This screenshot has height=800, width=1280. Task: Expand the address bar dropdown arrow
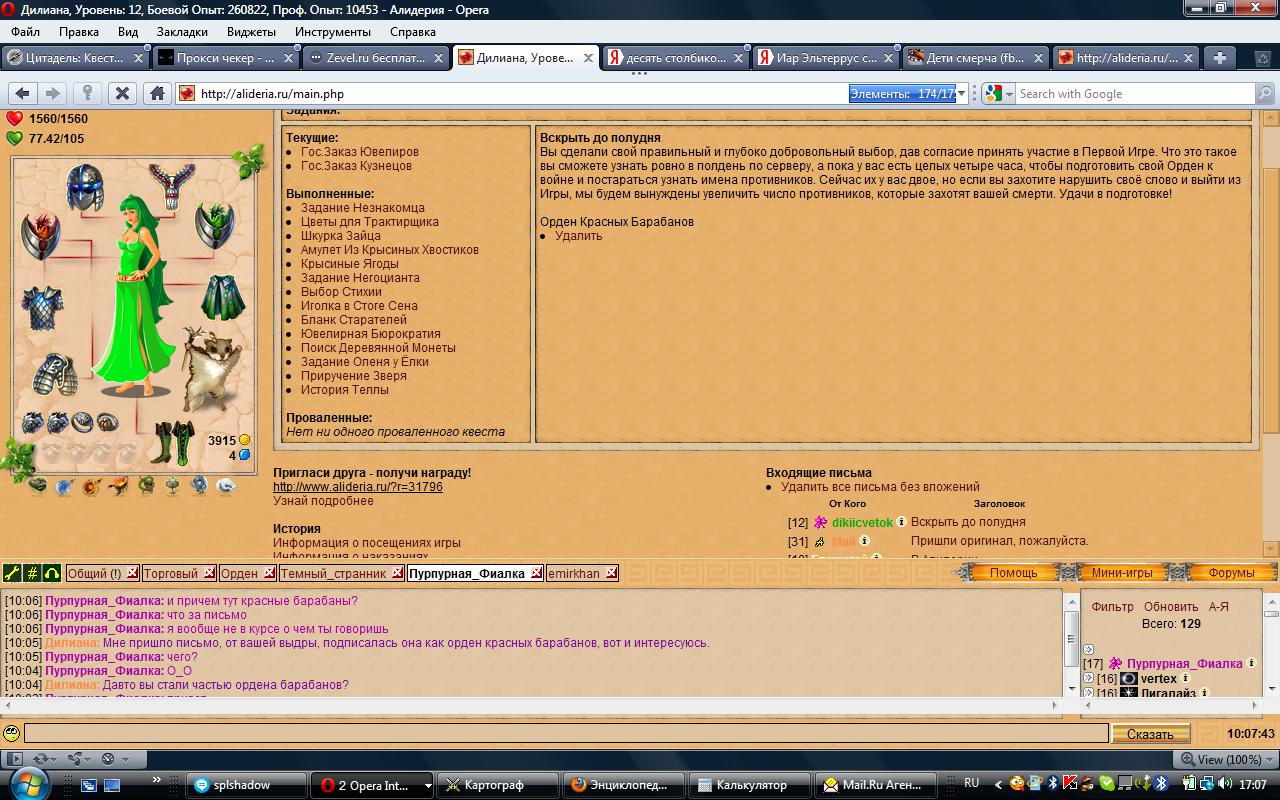[962, 94]
